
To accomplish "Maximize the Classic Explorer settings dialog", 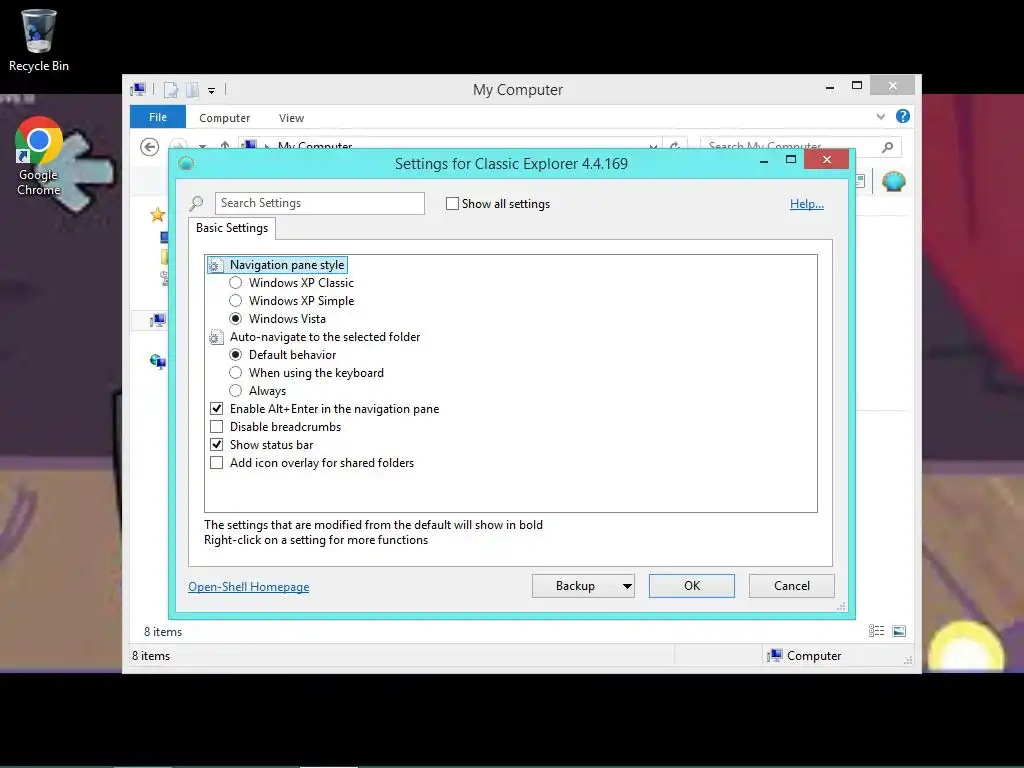I will point(791,159).
